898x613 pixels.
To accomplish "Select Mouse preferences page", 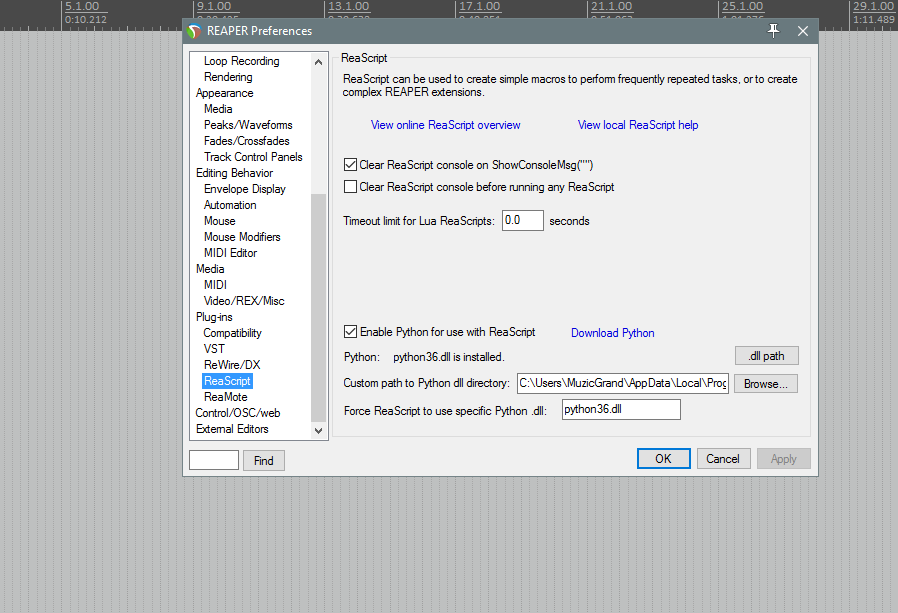I will tap(219, 221).
